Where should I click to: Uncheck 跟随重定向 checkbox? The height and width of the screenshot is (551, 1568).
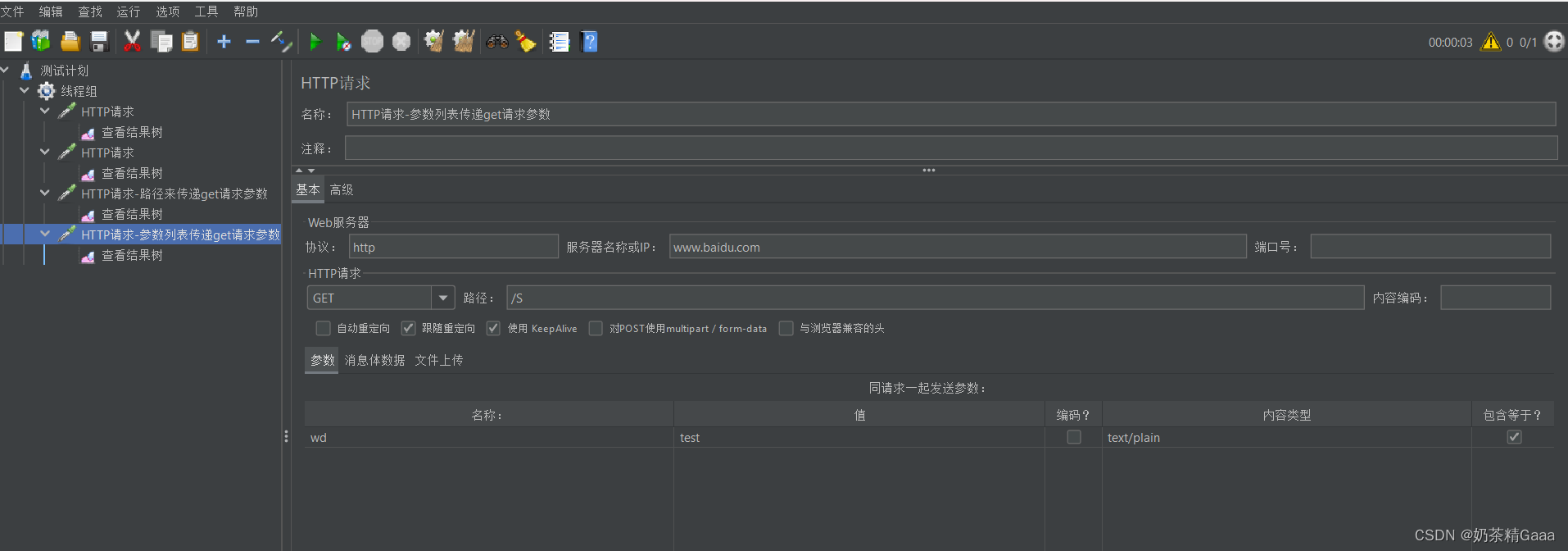(408, 328)
